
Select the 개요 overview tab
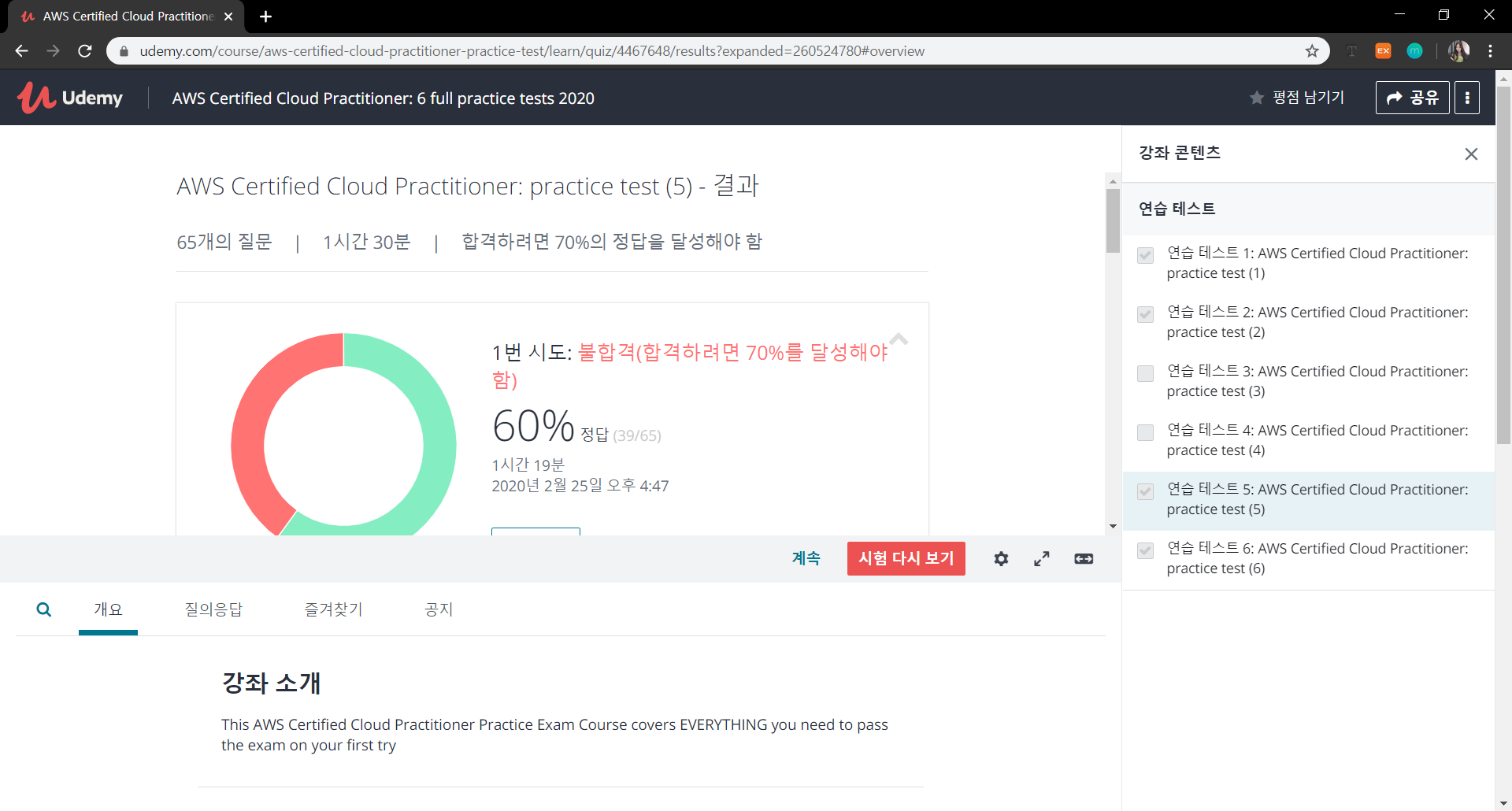pyautogui.click(x=108, y=609)
